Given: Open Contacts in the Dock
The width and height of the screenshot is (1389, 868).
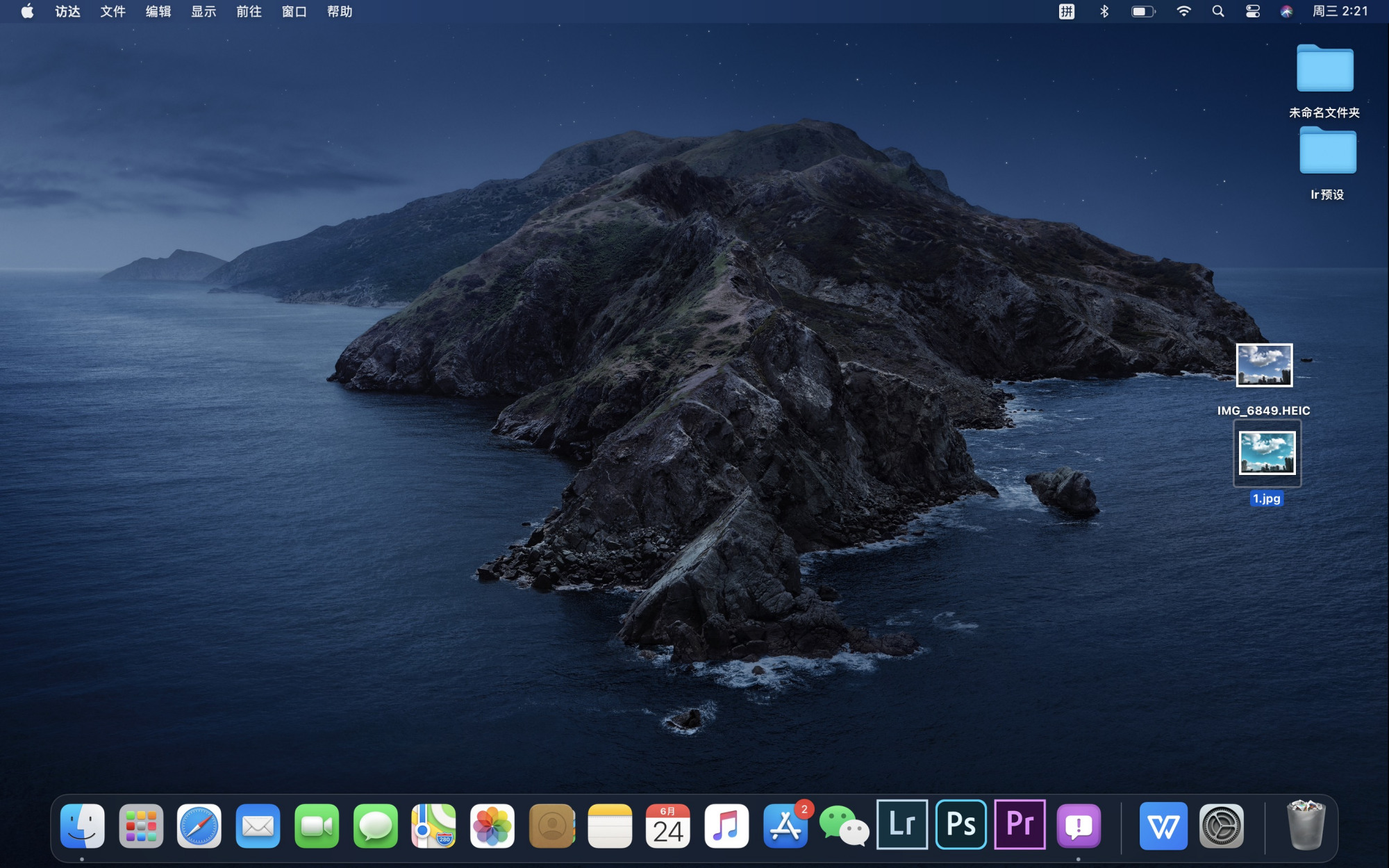Looking at the screenshot, I should 551,826.
